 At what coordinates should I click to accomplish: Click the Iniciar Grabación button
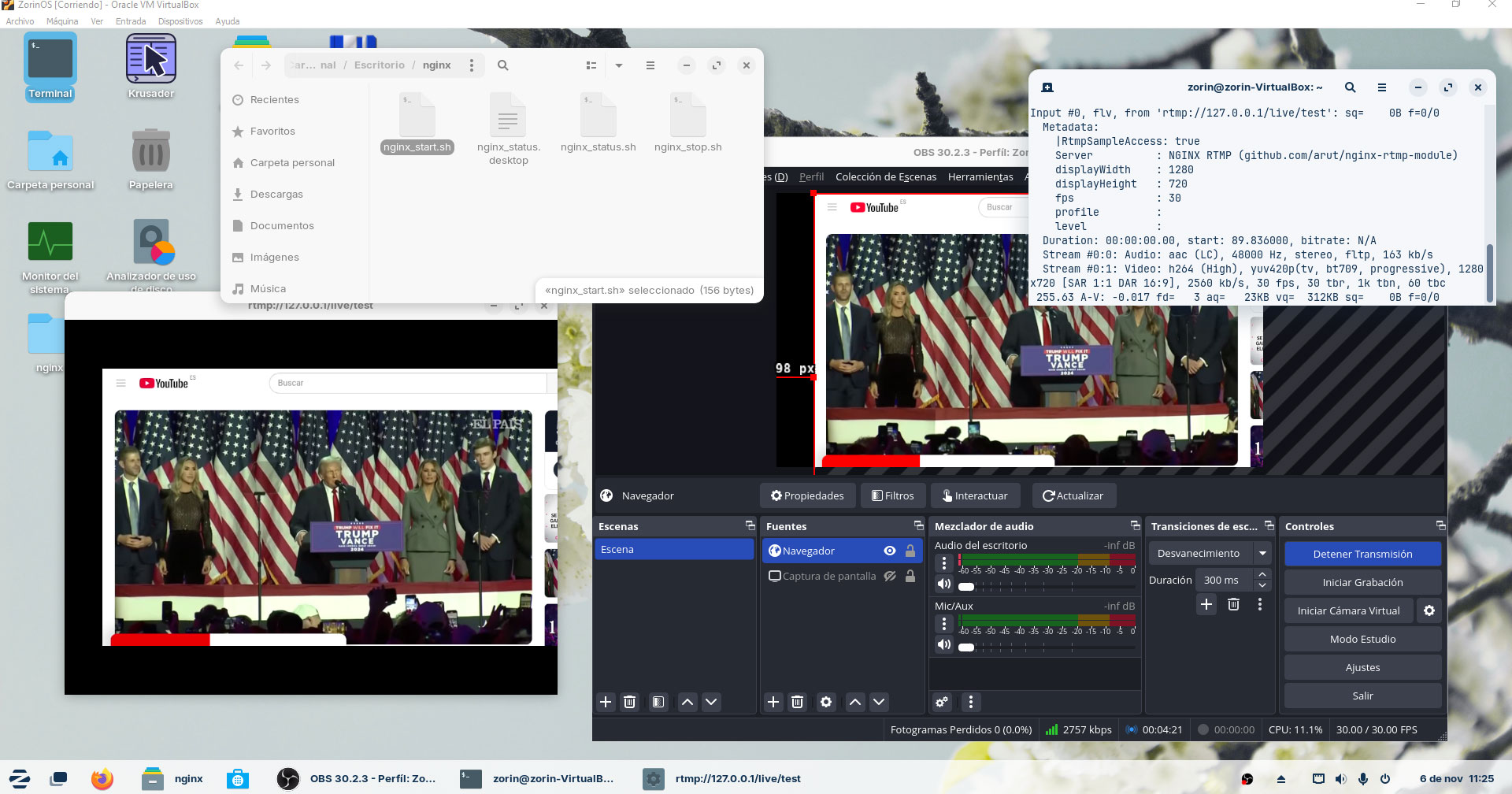(x=1362, y=582)
